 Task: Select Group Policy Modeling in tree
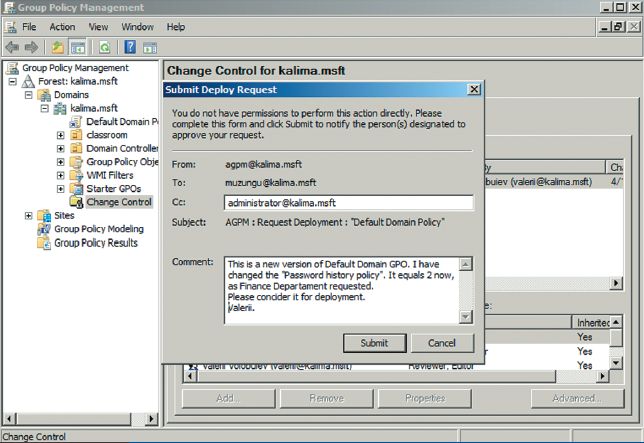(x=98, y=229)
